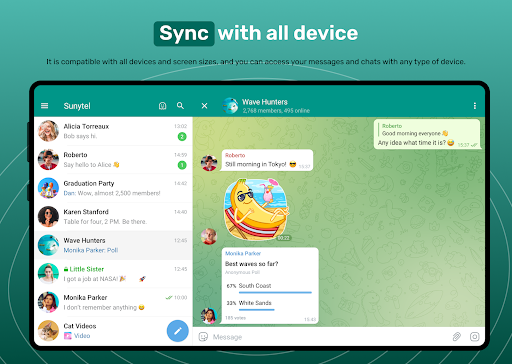Open the Little Sister secret chat

[113, 274]
